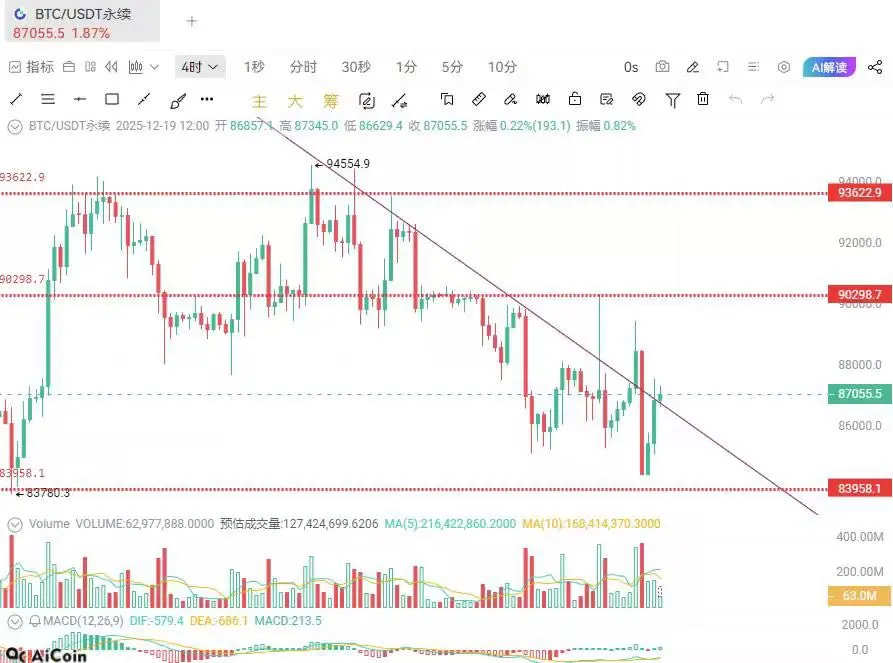Select the 93622.9 red price label
The height and width of the screenshot is (663, 893).
pos(859,193)
